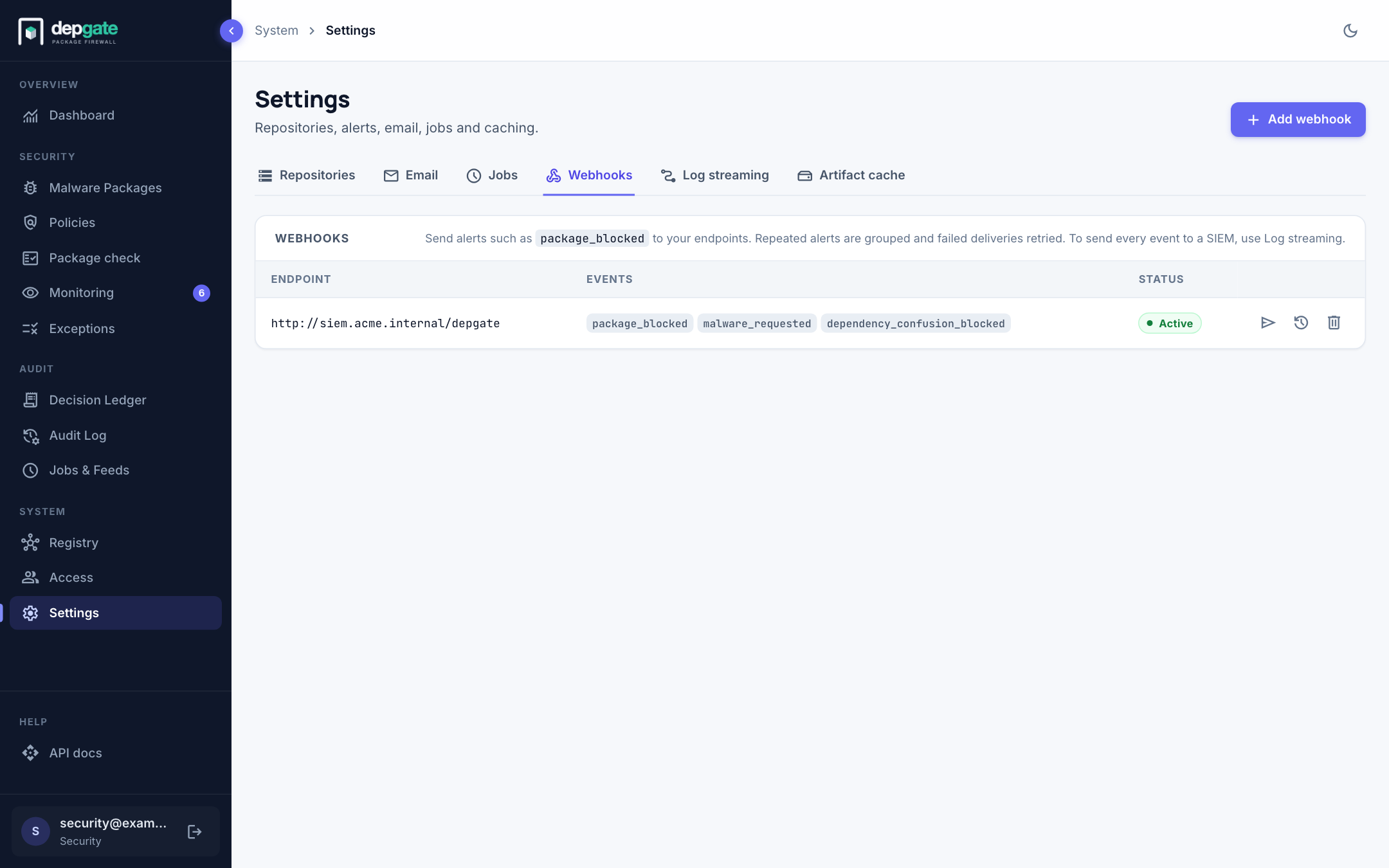Toggle dark mode moon icon
The height and width of the screenshot is (868, 1389).
[x=1350, y=31]
